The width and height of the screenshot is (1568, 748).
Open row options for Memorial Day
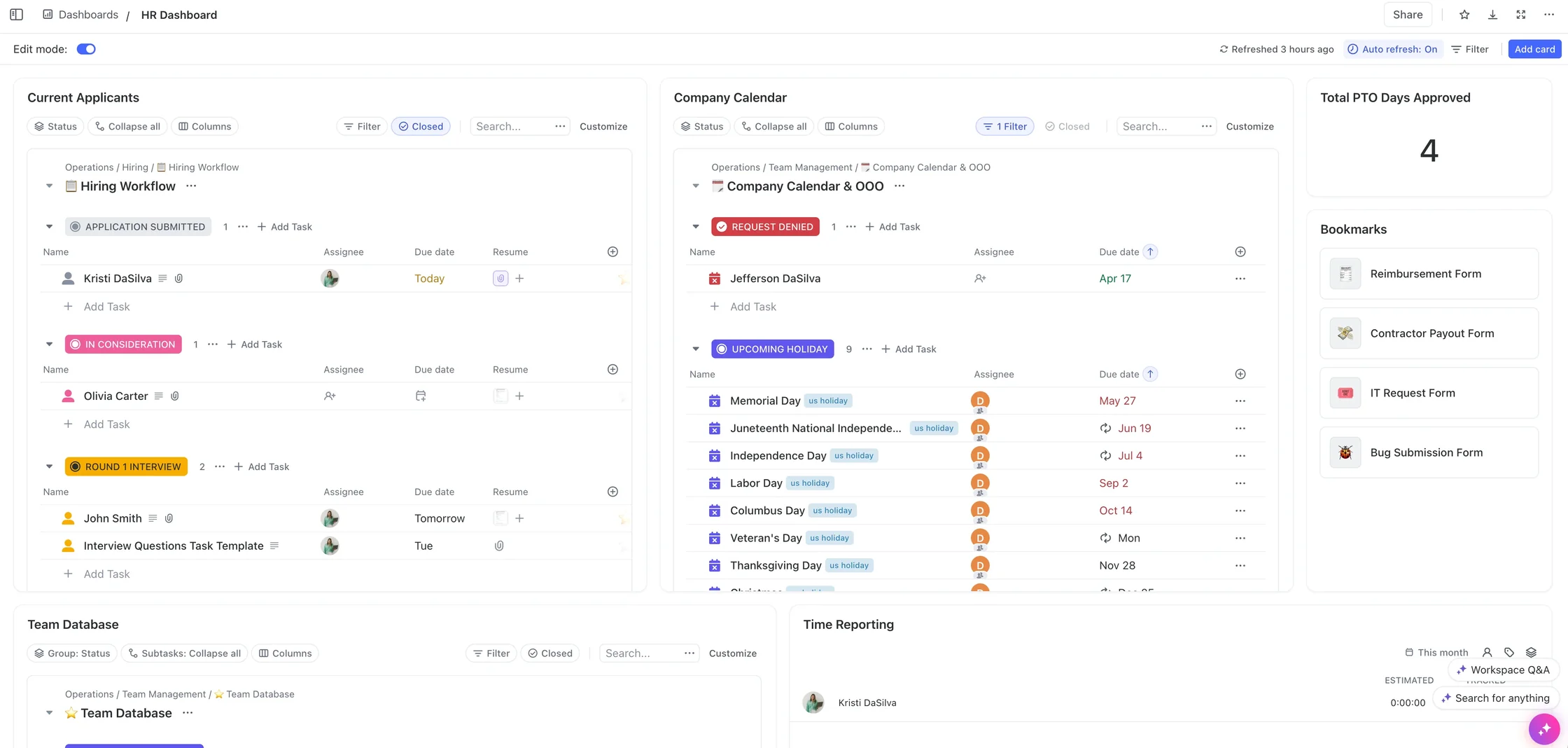pos(1240,401)
